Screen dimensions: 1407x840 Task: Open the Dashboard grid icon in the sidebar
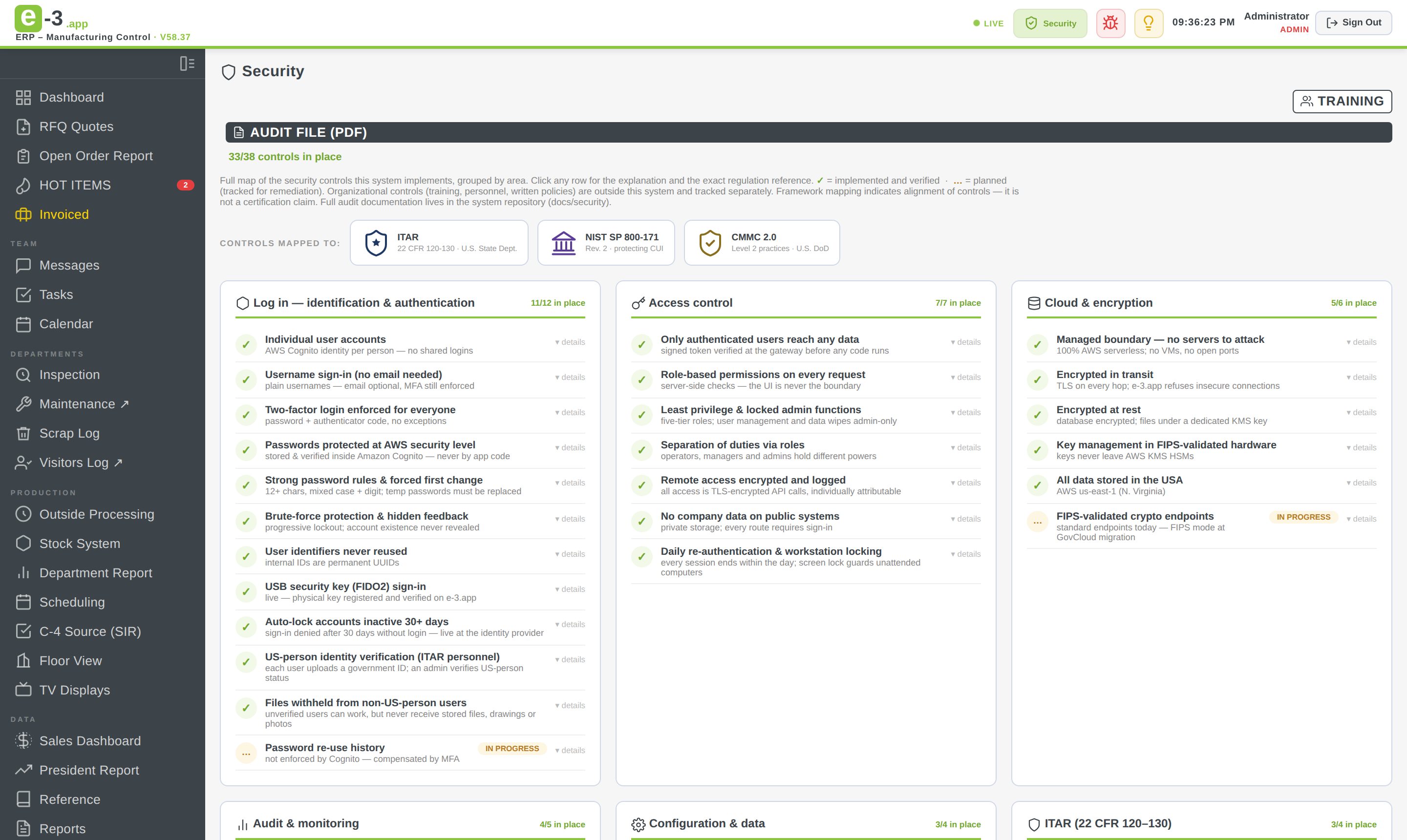coord(23,97)
